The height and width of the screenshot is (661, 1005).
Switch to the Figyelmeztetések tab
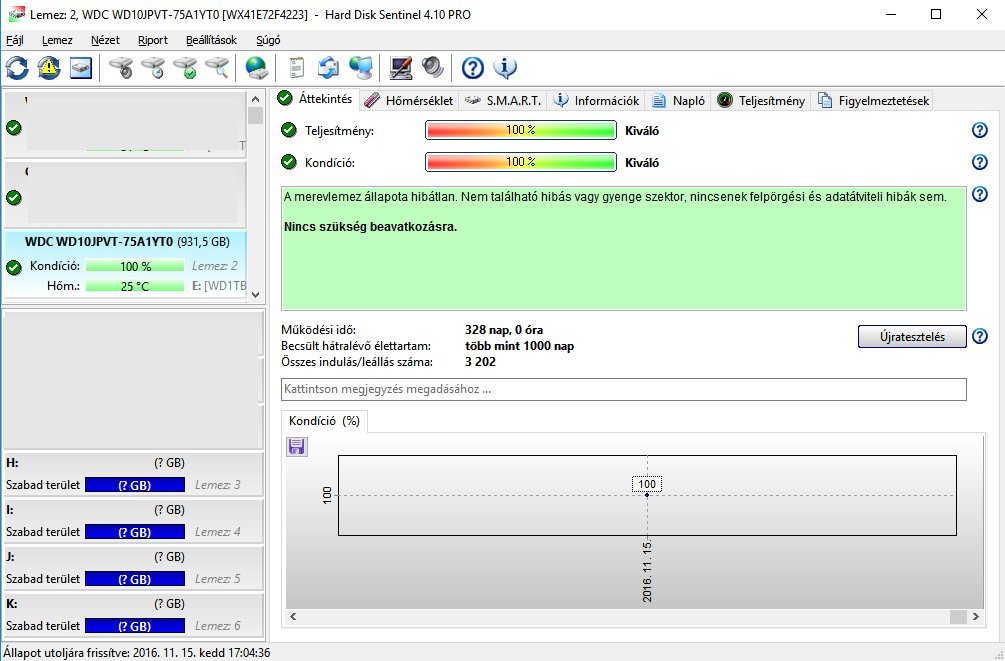coord(874,101)
